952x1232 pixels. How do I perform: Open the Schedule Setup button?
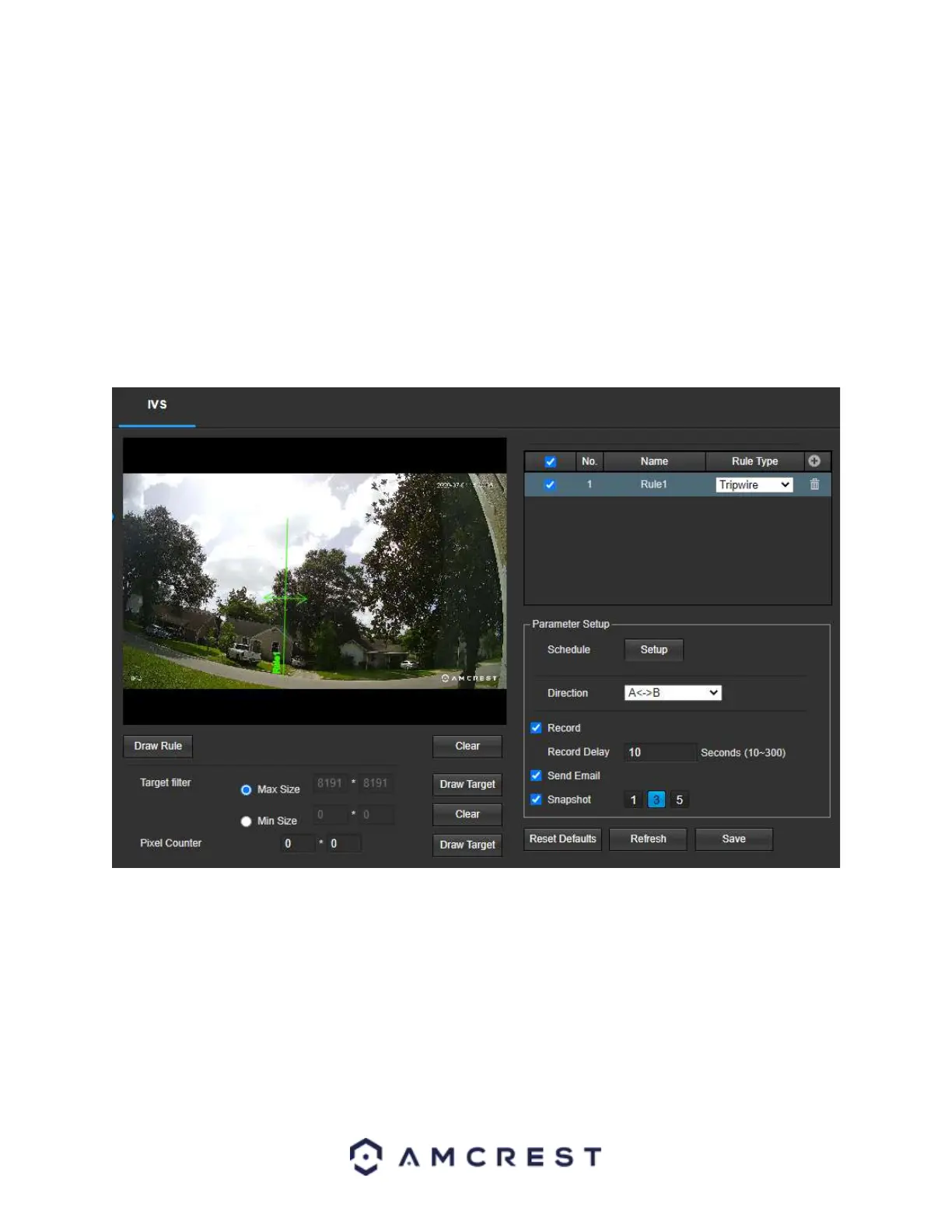point(654,649)
